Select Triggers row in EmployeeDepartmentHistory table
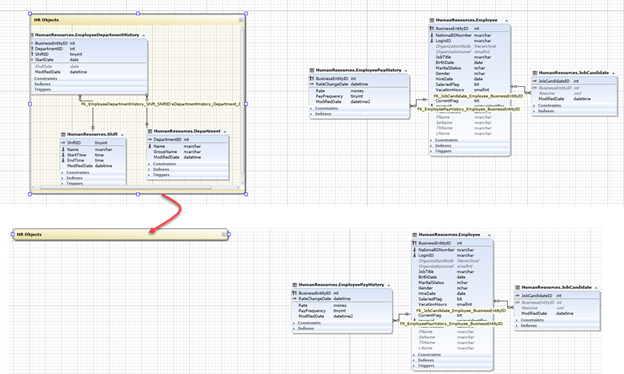 (90, 90)
